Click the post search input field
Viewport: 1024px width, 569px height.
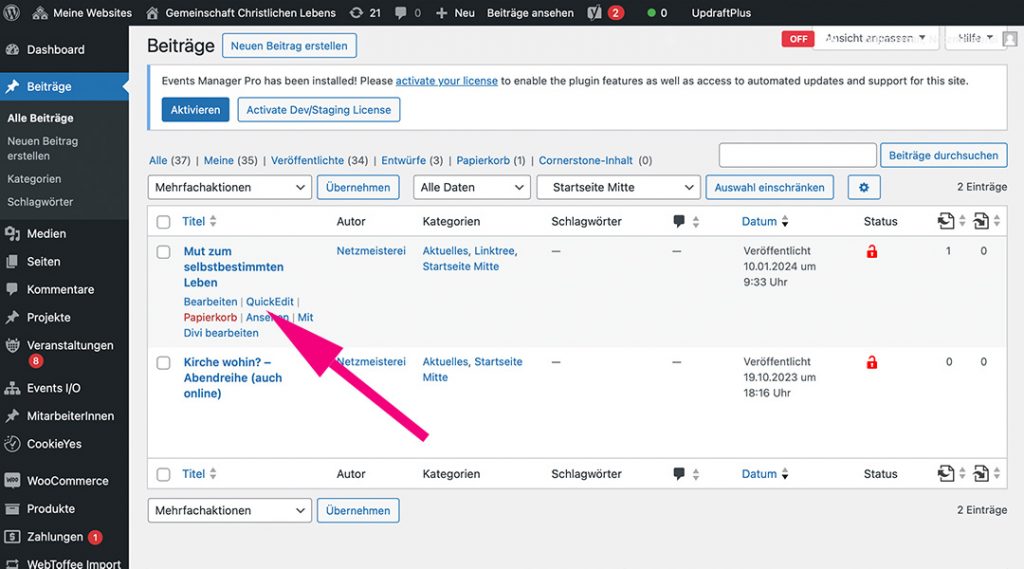(797, 155)
